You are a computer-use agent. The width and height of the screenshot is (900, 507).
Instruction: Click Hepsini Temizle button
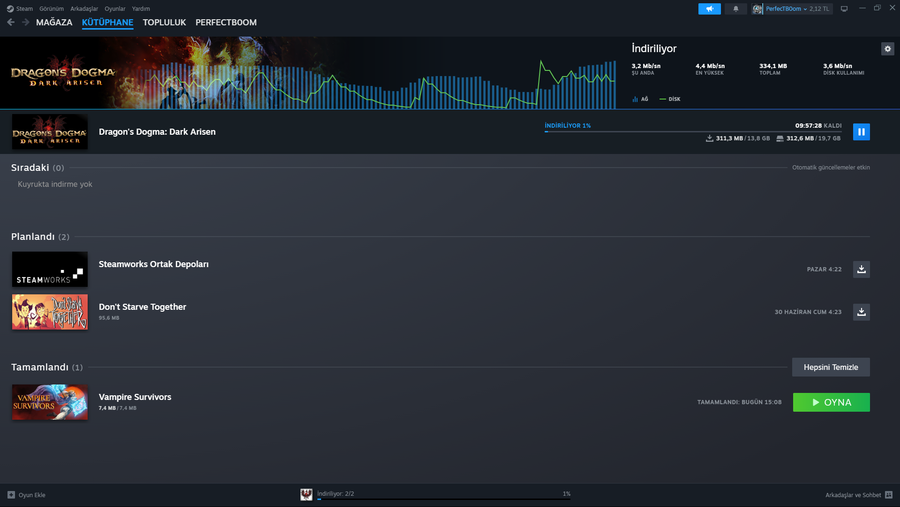pos(831,367)
